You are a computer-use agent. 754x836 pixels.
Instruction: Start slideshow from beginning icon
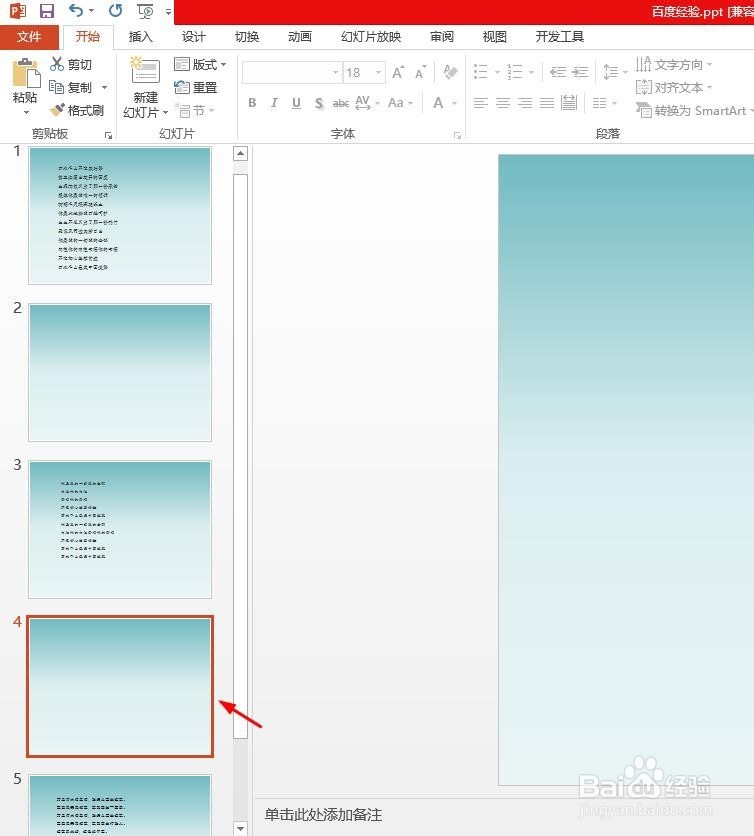(145, 11)
